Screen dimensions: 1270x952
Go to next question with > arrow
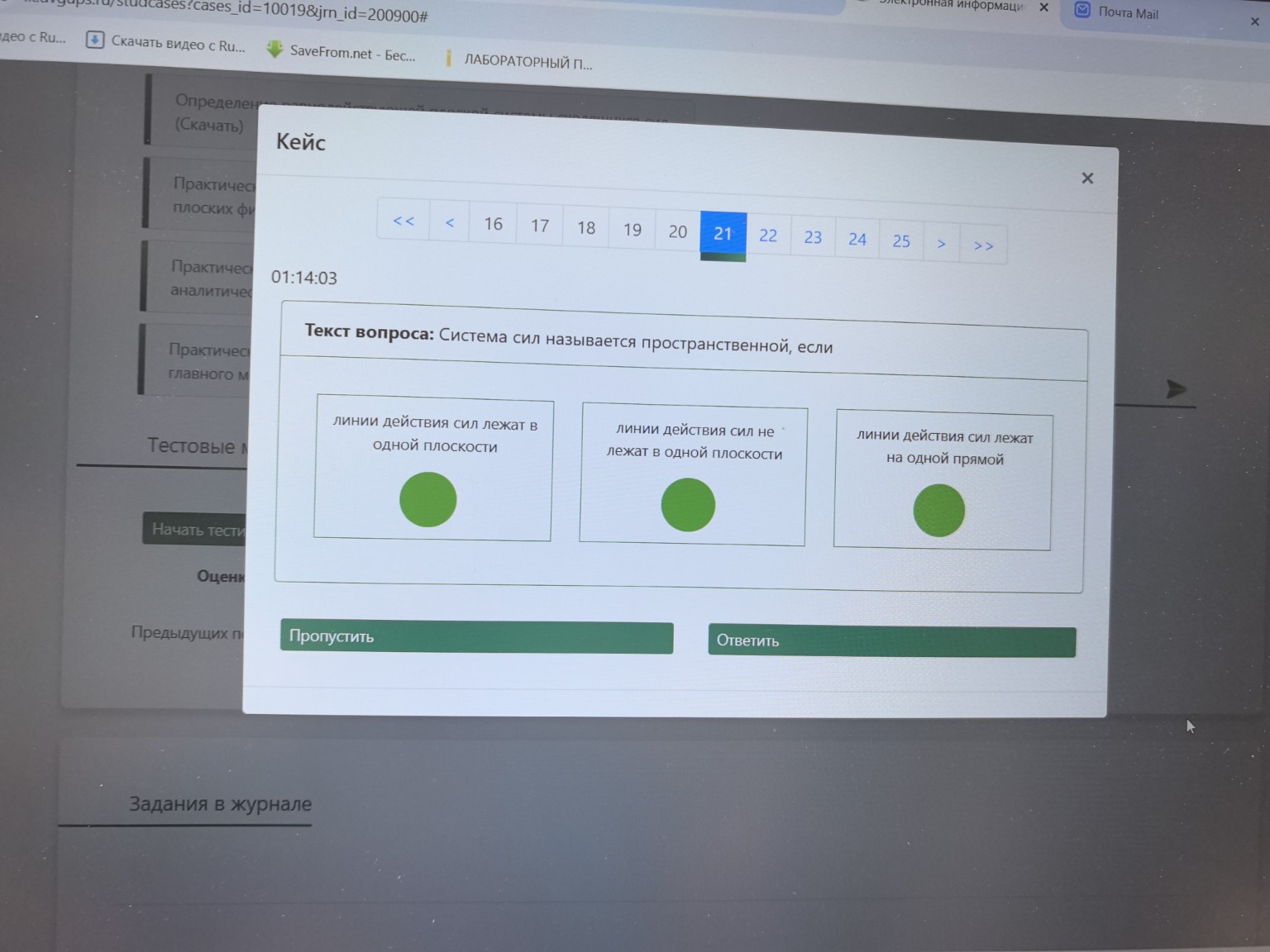[x=941, y=243]
